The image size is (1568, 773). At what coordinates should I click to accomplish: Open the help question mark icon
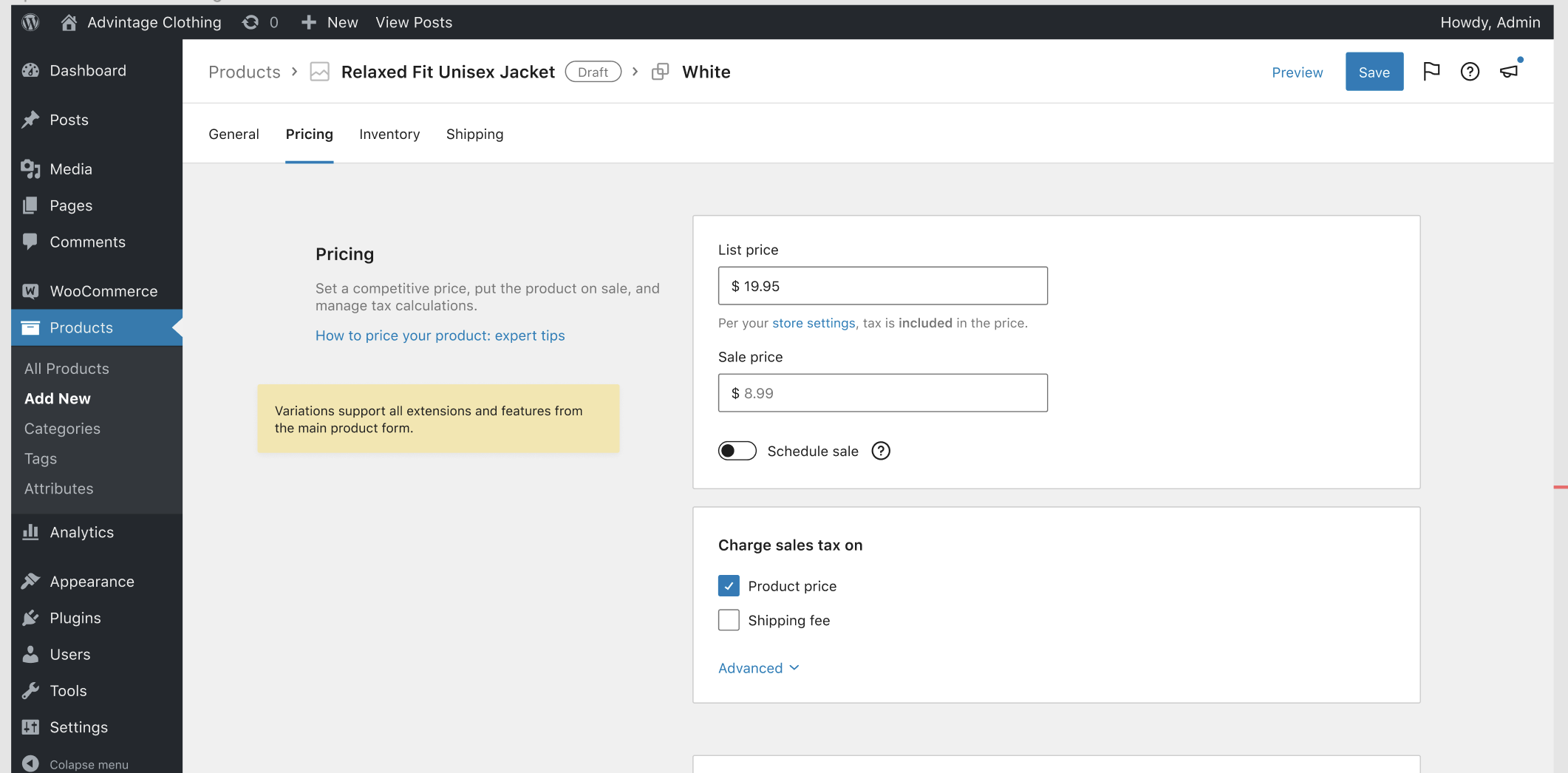tap(1470, 71)
